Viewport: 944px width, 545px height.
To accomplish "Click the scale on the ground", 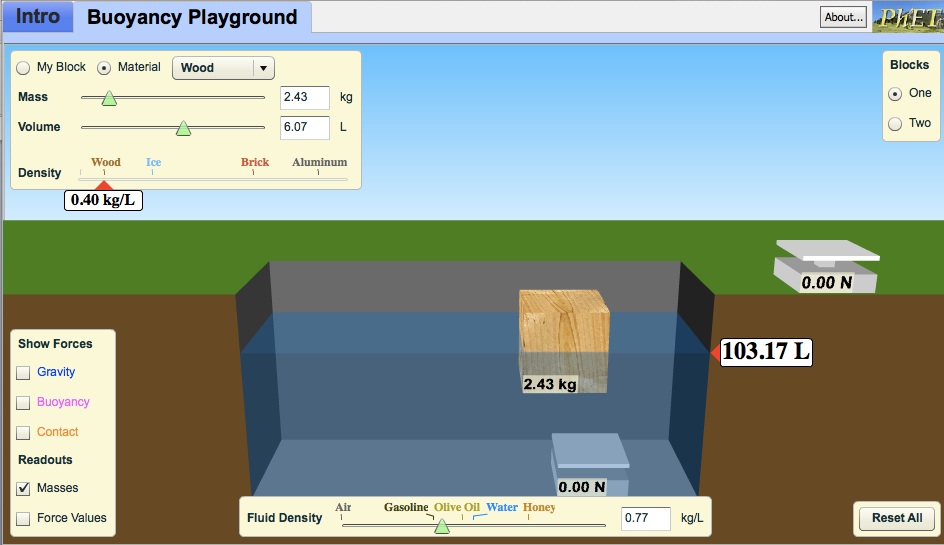I will tap(826, 266).
